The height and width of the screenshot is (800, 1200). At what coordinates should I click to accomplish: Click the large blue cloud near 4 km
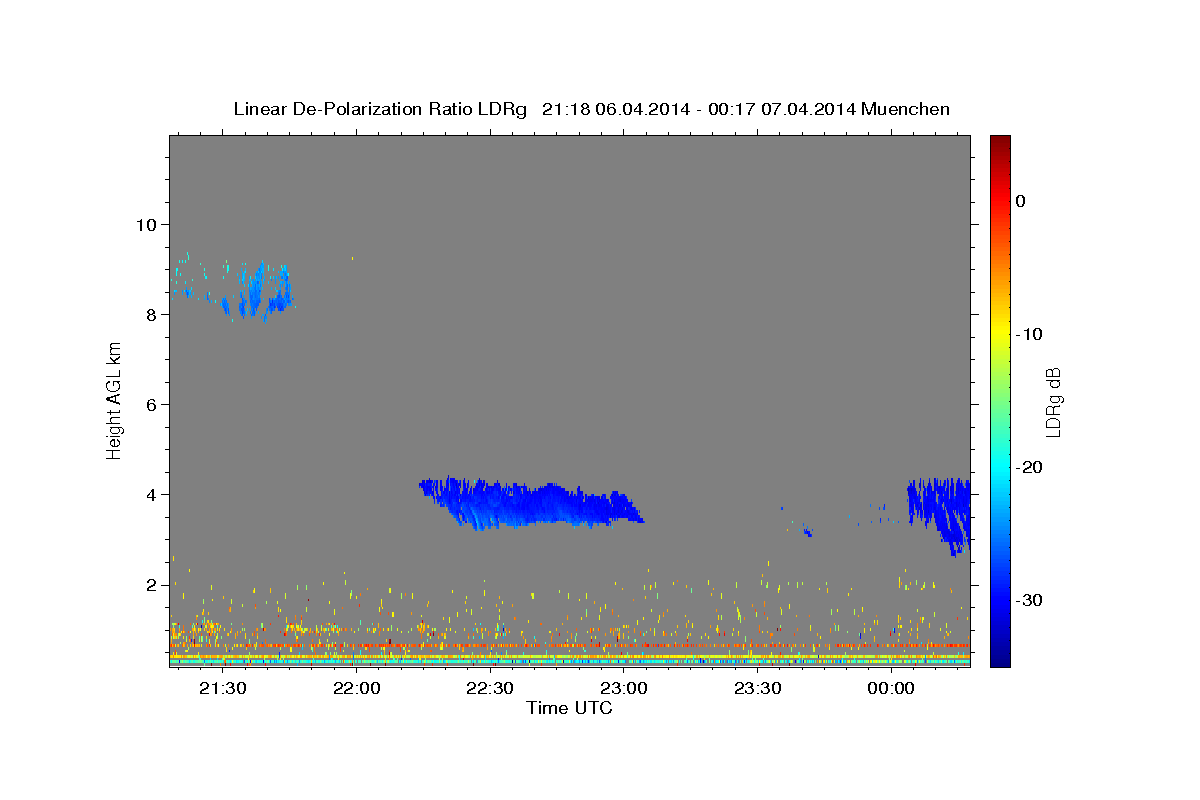coord(532,503)
